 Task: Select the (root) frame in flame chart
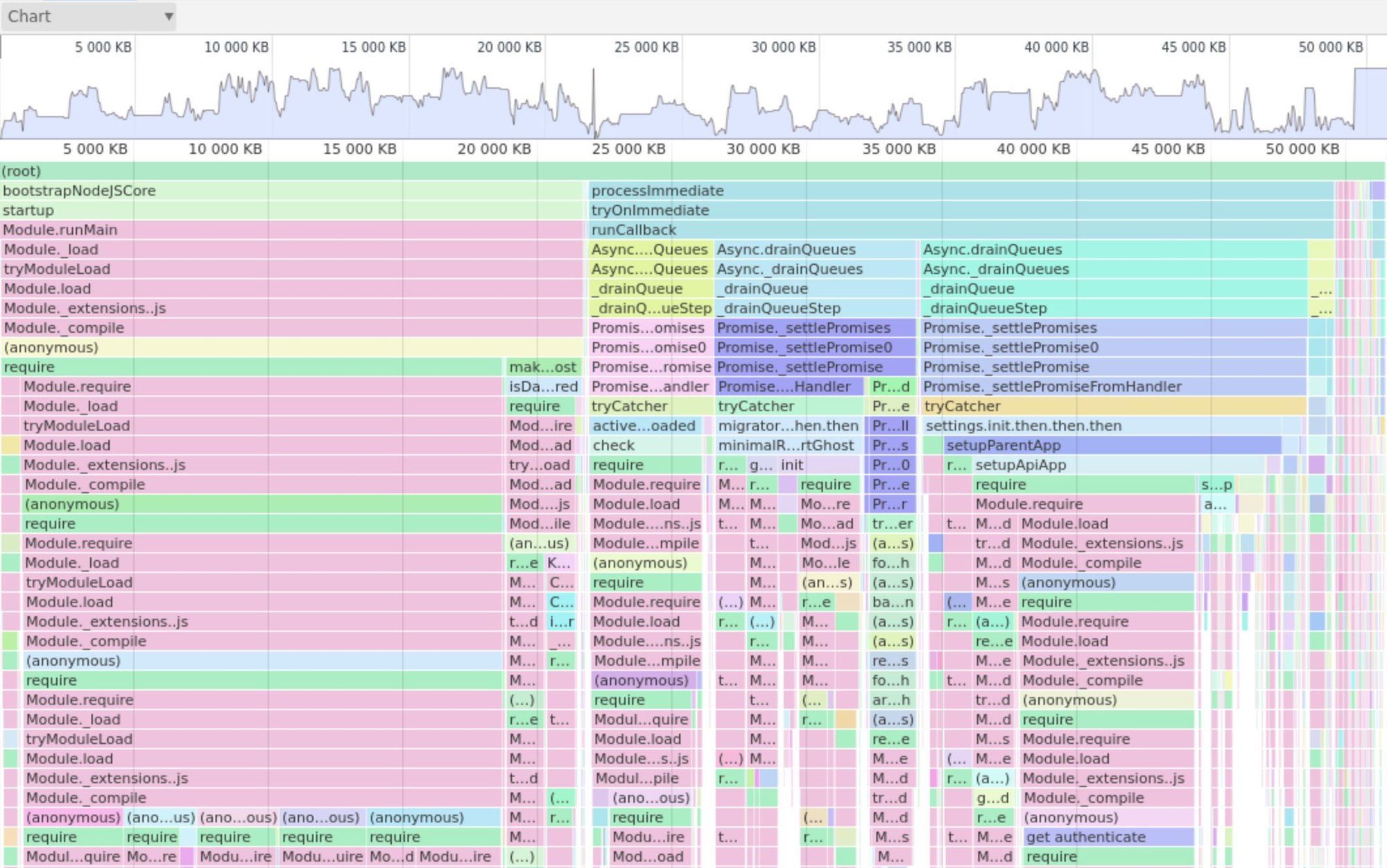coord(277,171)
